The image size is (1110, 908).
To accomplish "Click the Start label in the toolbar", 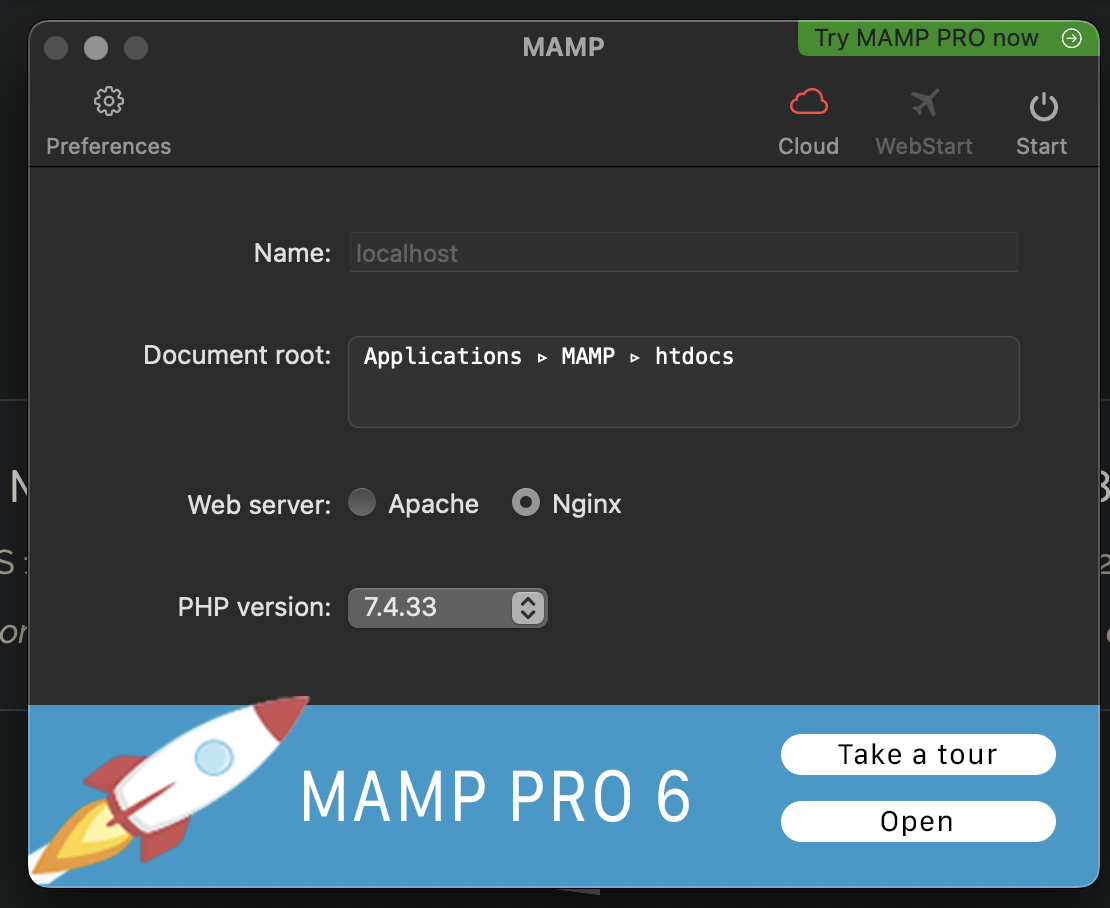I will [1041, 146].
